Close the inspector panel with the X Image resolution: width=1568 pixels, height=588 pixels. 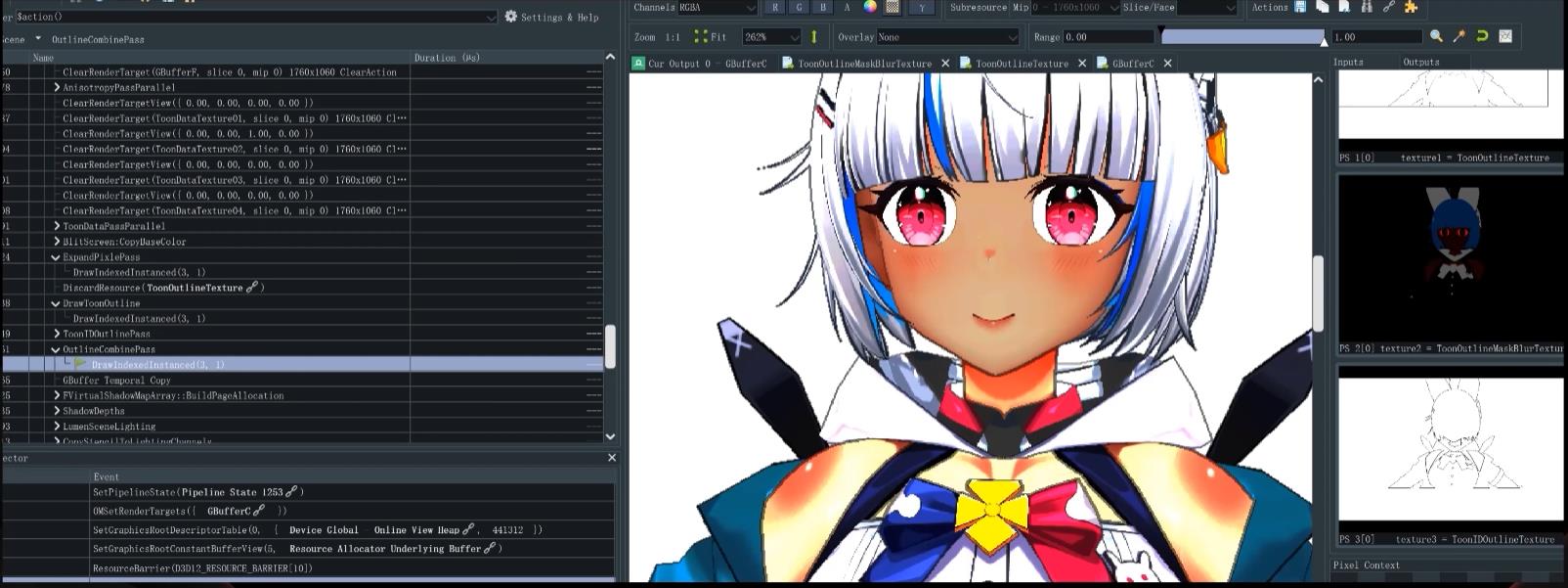[612, 458]
